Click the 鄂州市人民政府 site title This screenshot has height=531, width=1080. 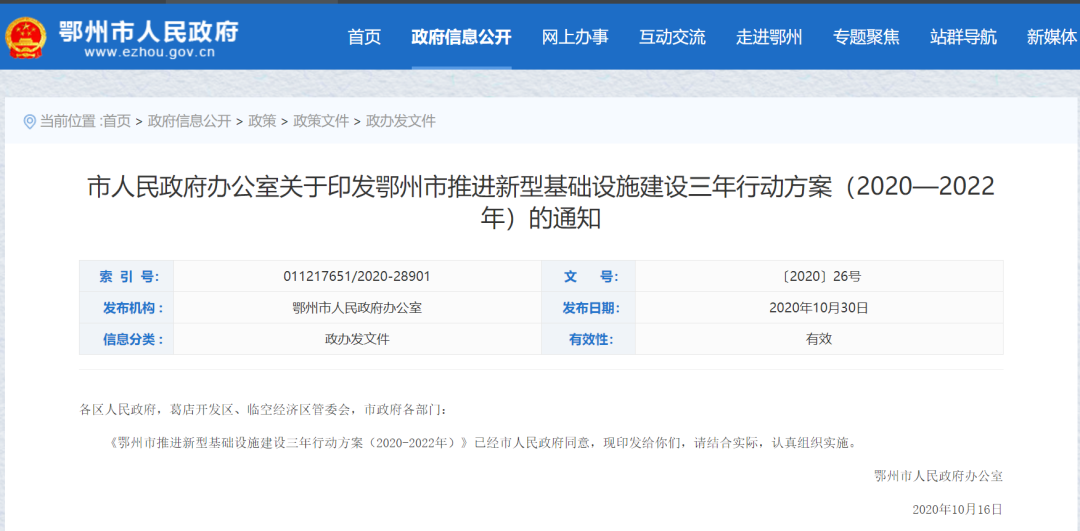[148, 30]
